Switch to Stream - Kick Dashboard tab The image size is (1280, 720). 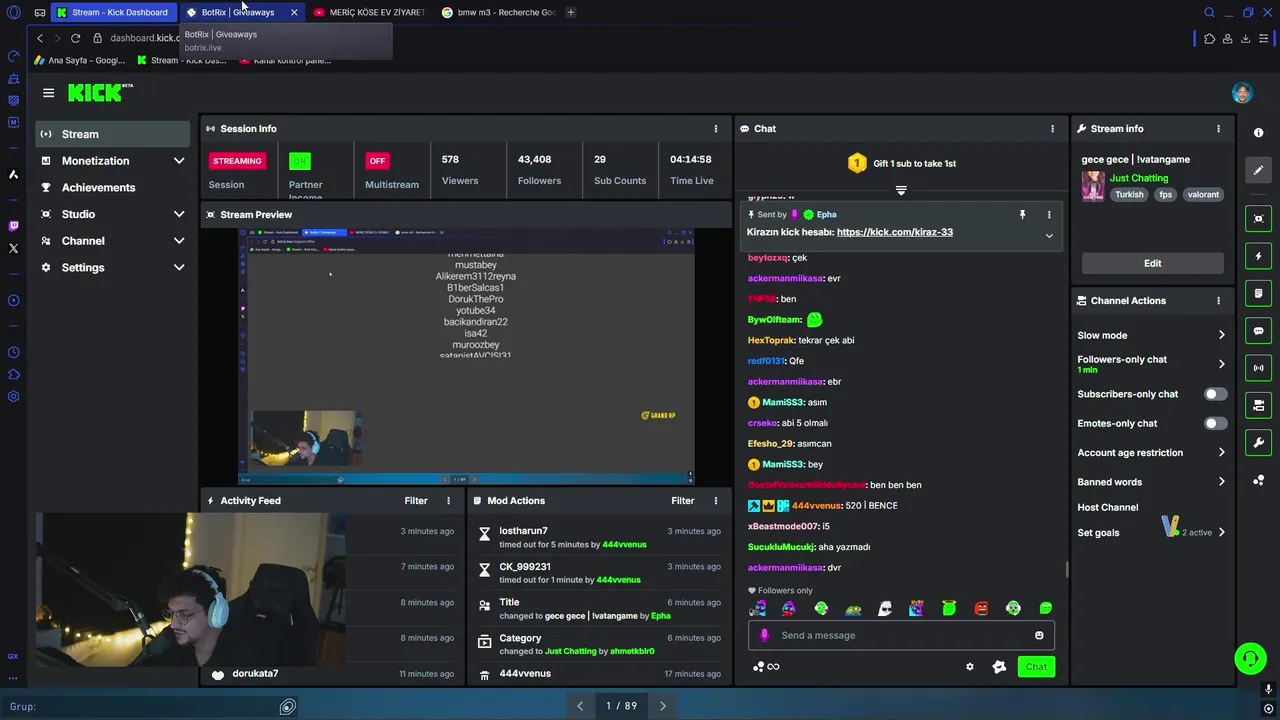(112, 12)
